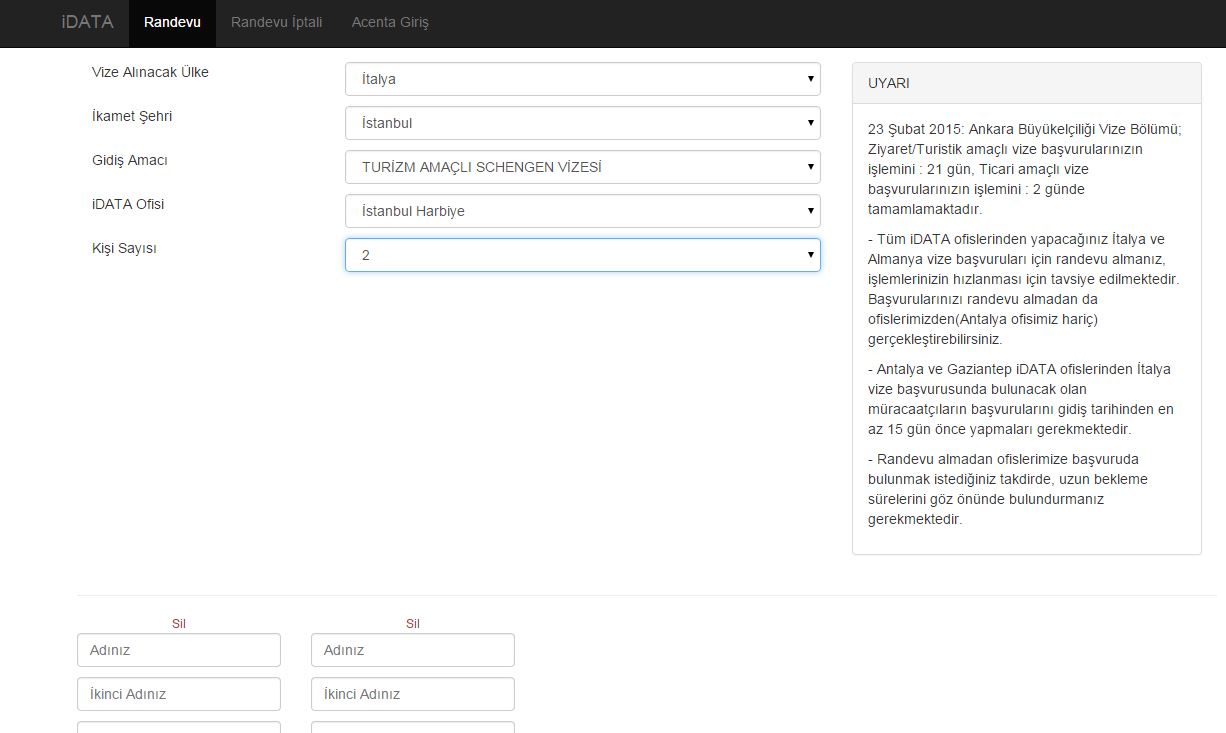The image size is (1226, 733).
Task: Click the Vize Alınacak Ülke label
Action: (x=150, y=72)
